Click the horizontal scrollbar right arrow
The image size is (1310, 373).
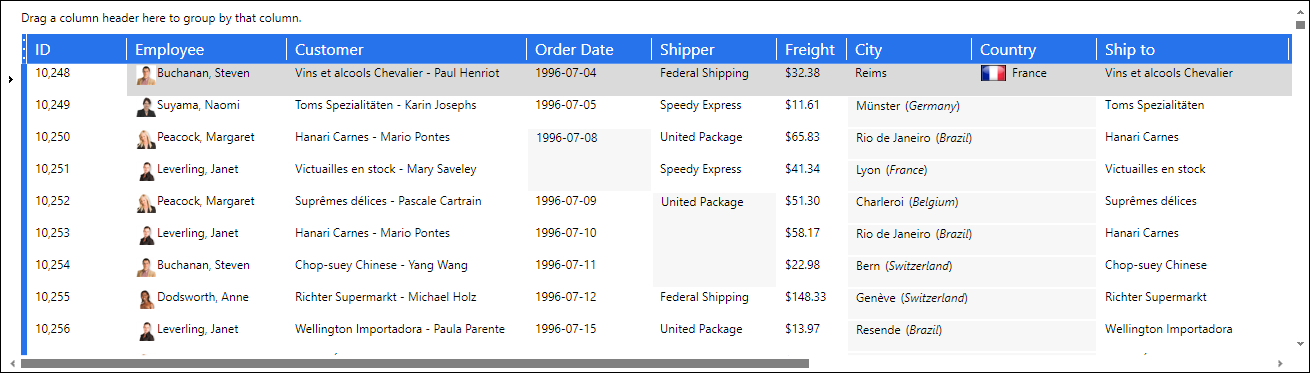(x=1279, y=363)
